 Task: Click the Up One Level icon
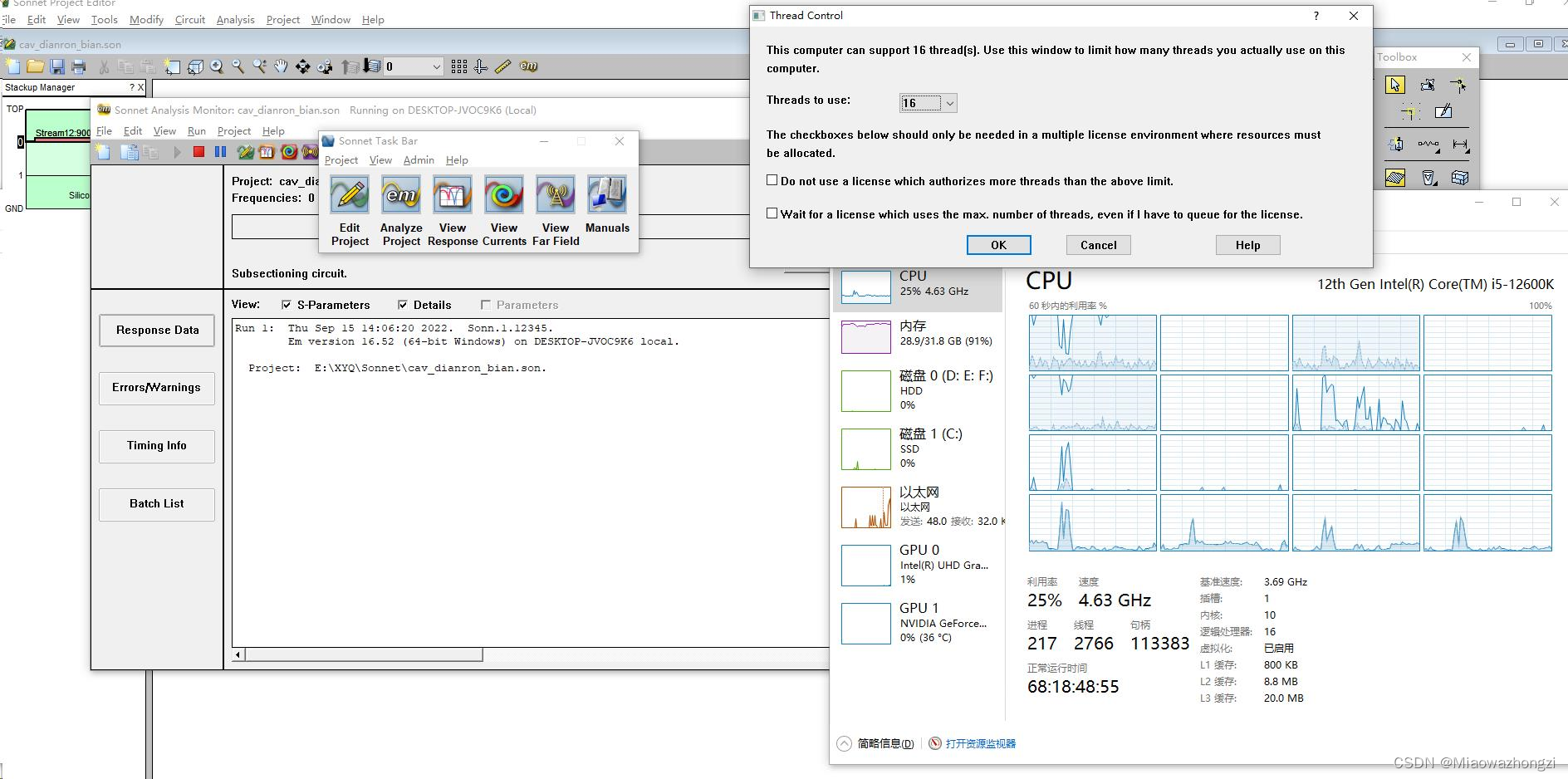click(350, 66)
